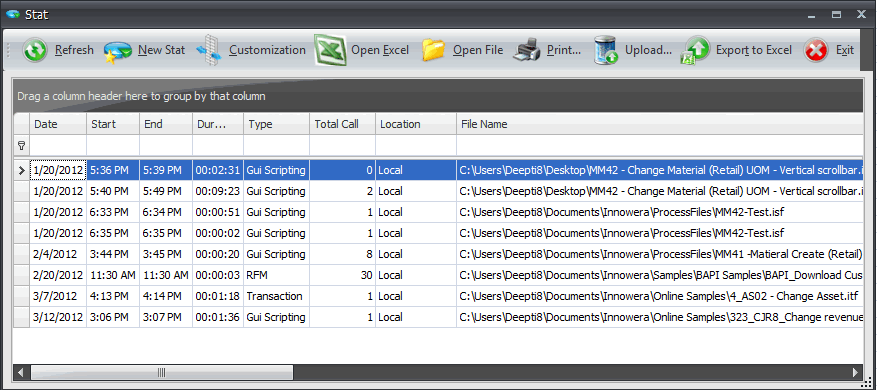Click the Open File label
Viewport: 877px width, 390px height.
pos(478,50)
